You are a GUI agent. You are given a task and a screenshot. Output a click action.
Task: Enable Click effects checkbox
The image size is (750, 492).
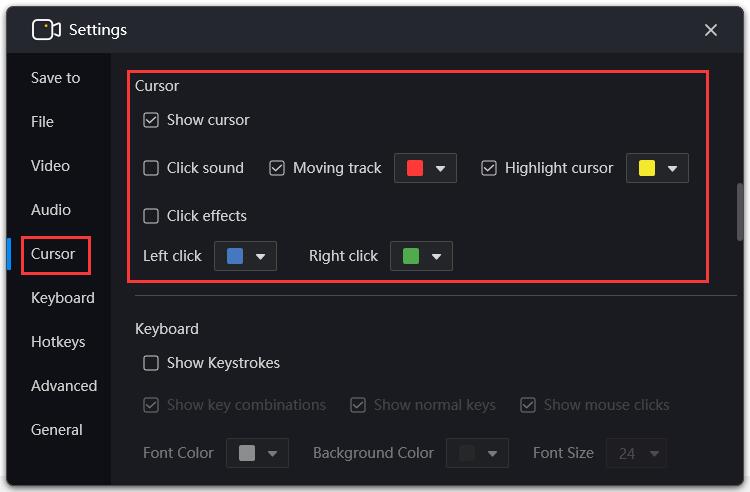point(151,216)
